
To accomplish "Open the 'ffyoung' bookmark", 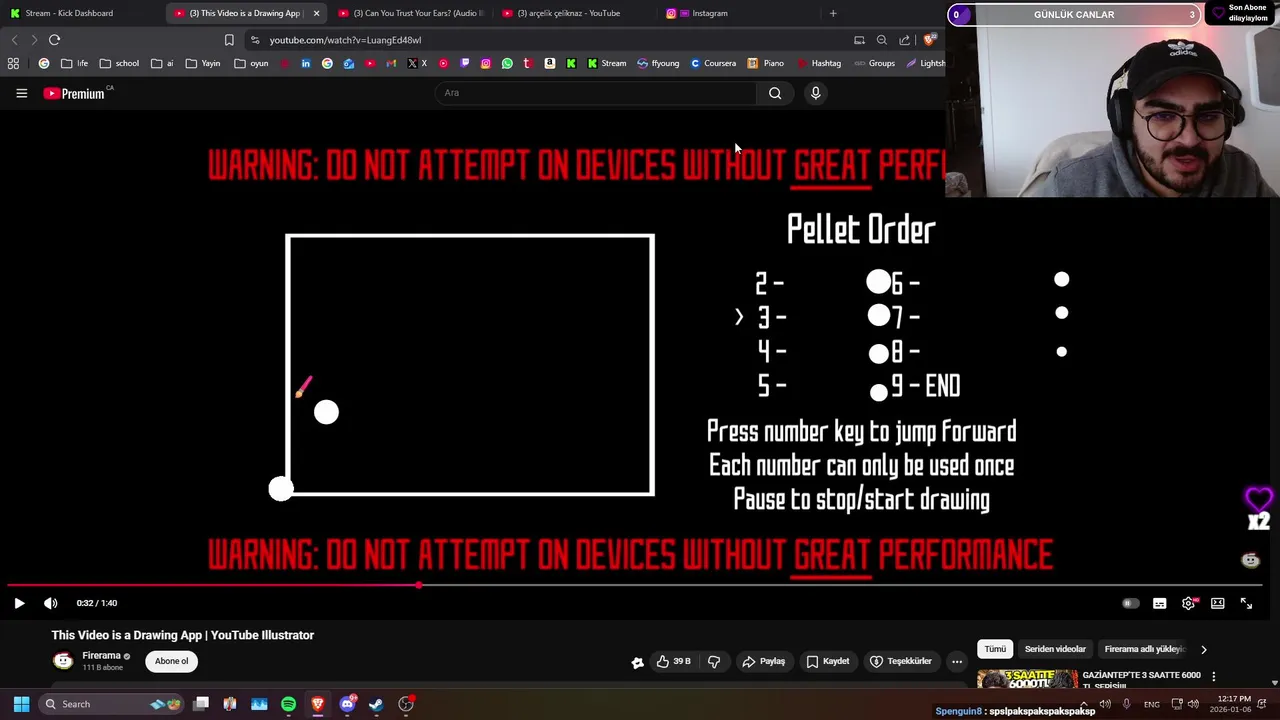I will pos(658,63).
